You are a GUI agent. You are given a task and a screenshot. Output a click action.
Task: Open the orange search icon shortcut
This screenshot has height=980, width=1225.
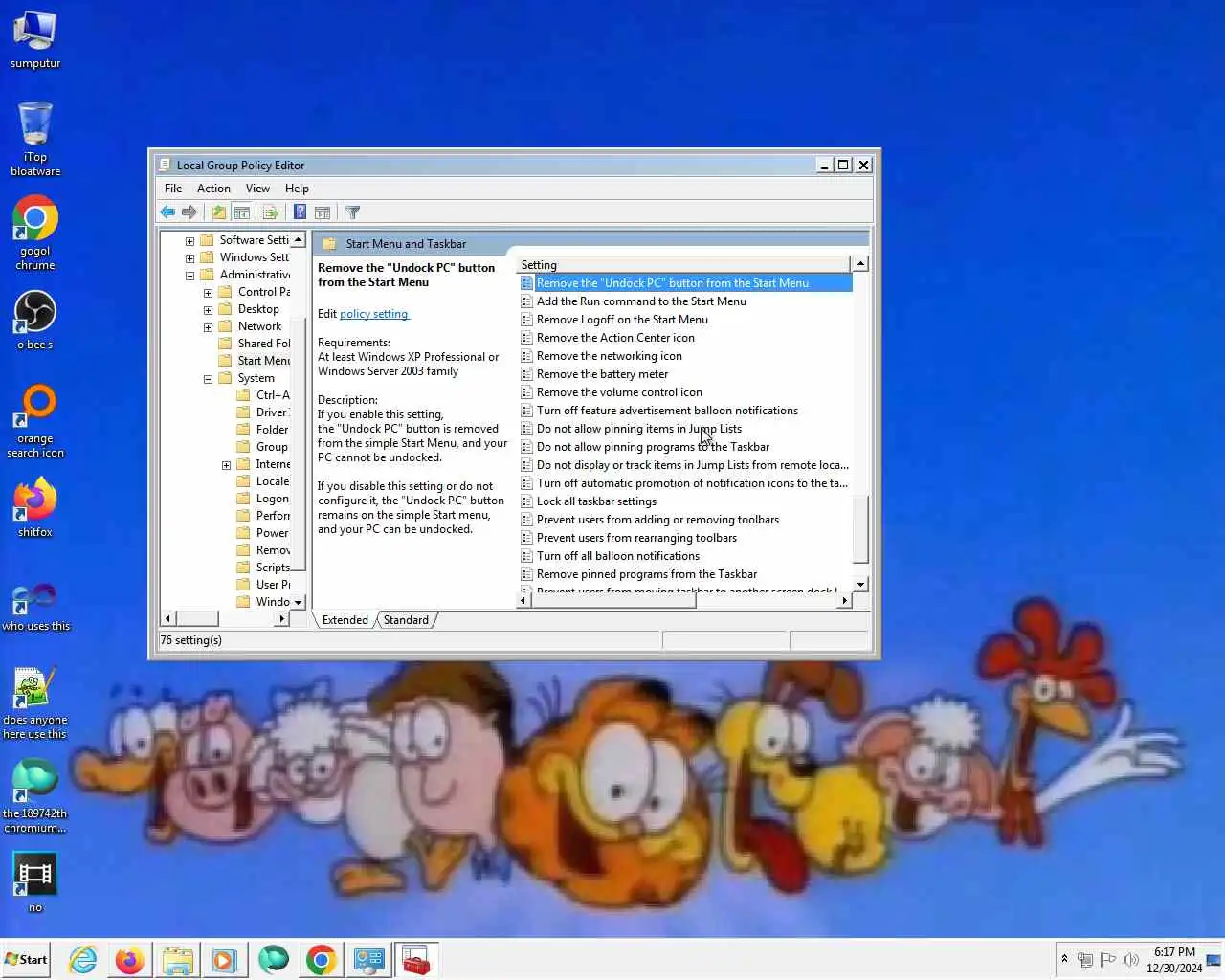click(x=35, y=421)
